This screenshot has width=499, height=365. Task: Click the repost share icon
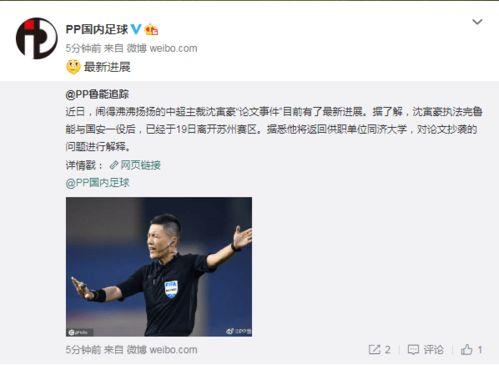(x=374, y=350)
